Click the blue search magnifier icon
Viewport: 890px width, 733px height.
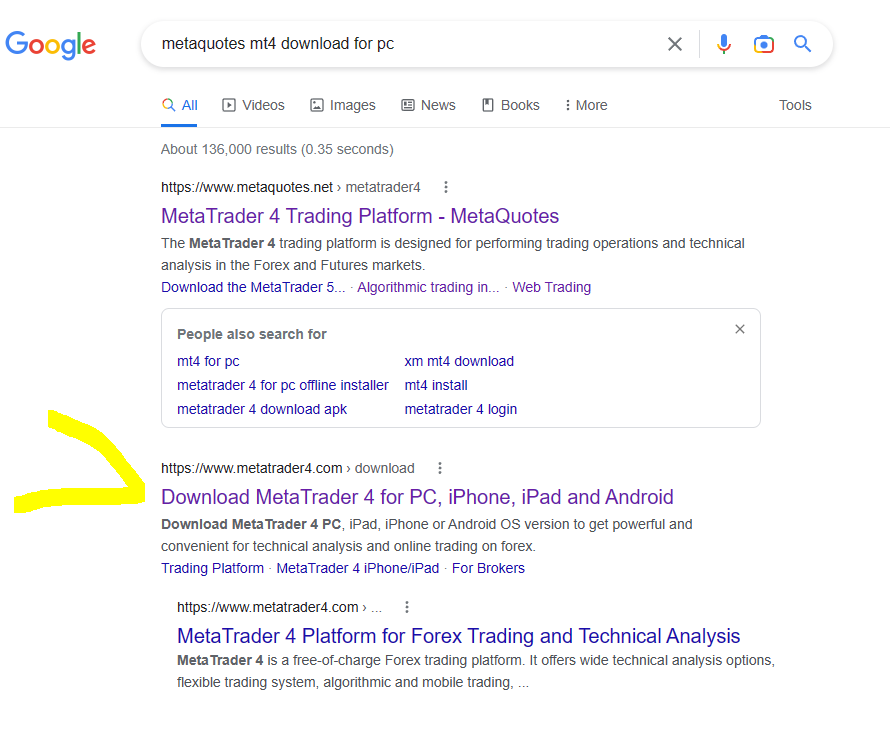coord(802,44)
